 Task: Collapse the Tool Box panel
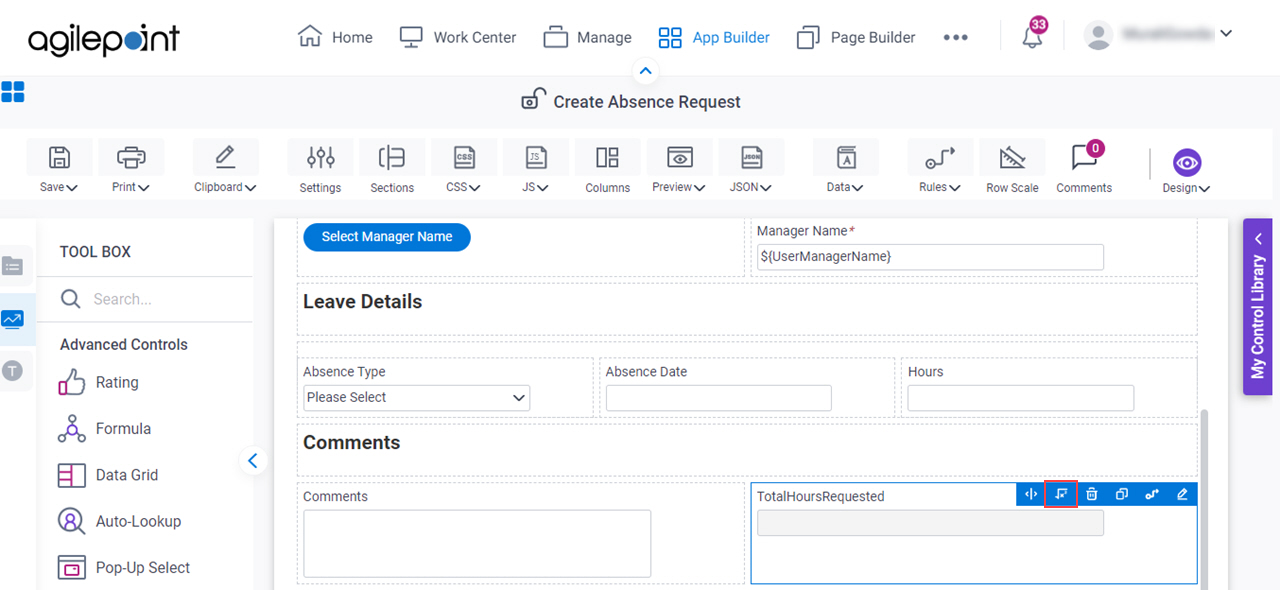click(x=252, y=460)
